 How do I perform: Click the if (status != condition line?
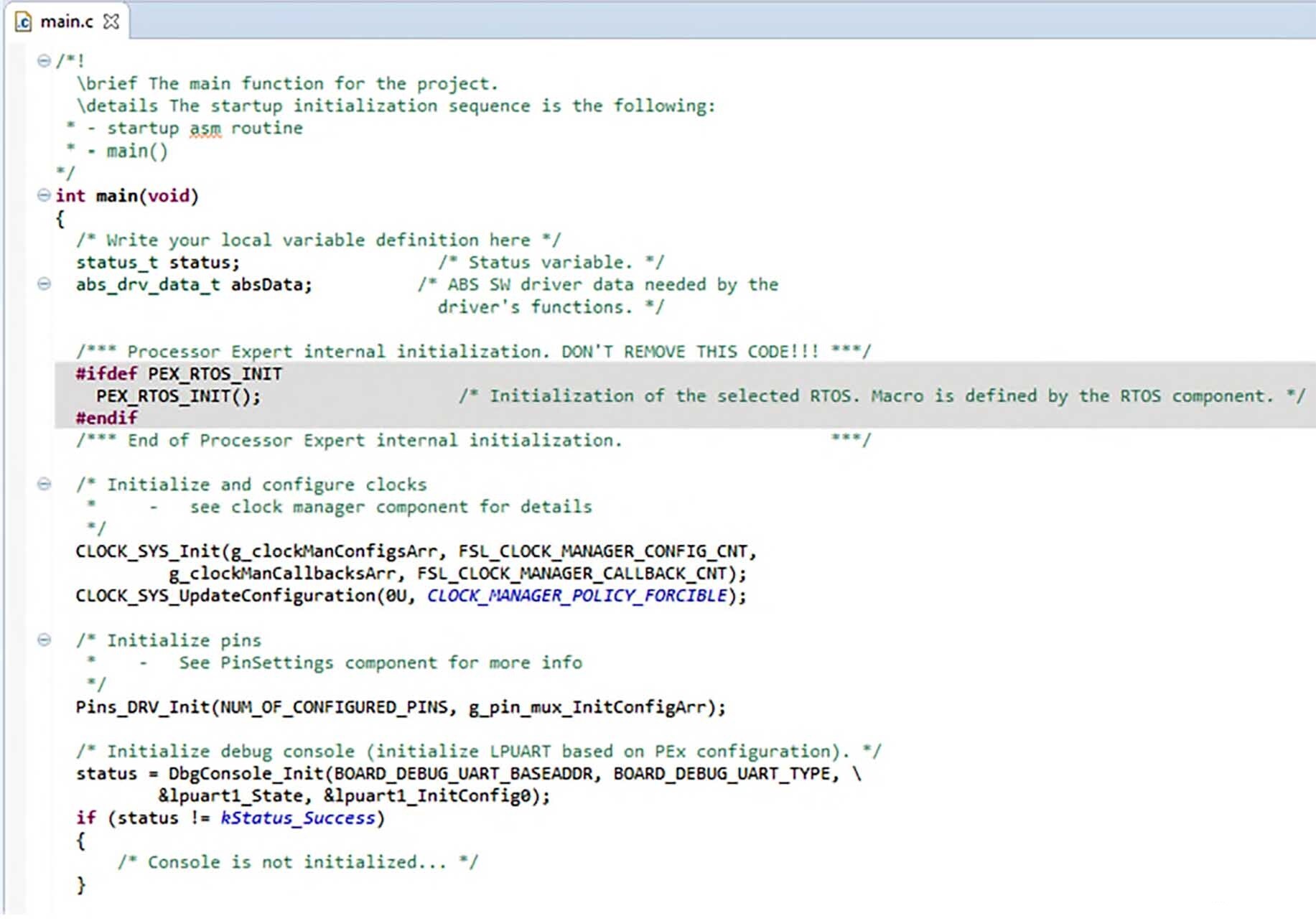point(230,818)
